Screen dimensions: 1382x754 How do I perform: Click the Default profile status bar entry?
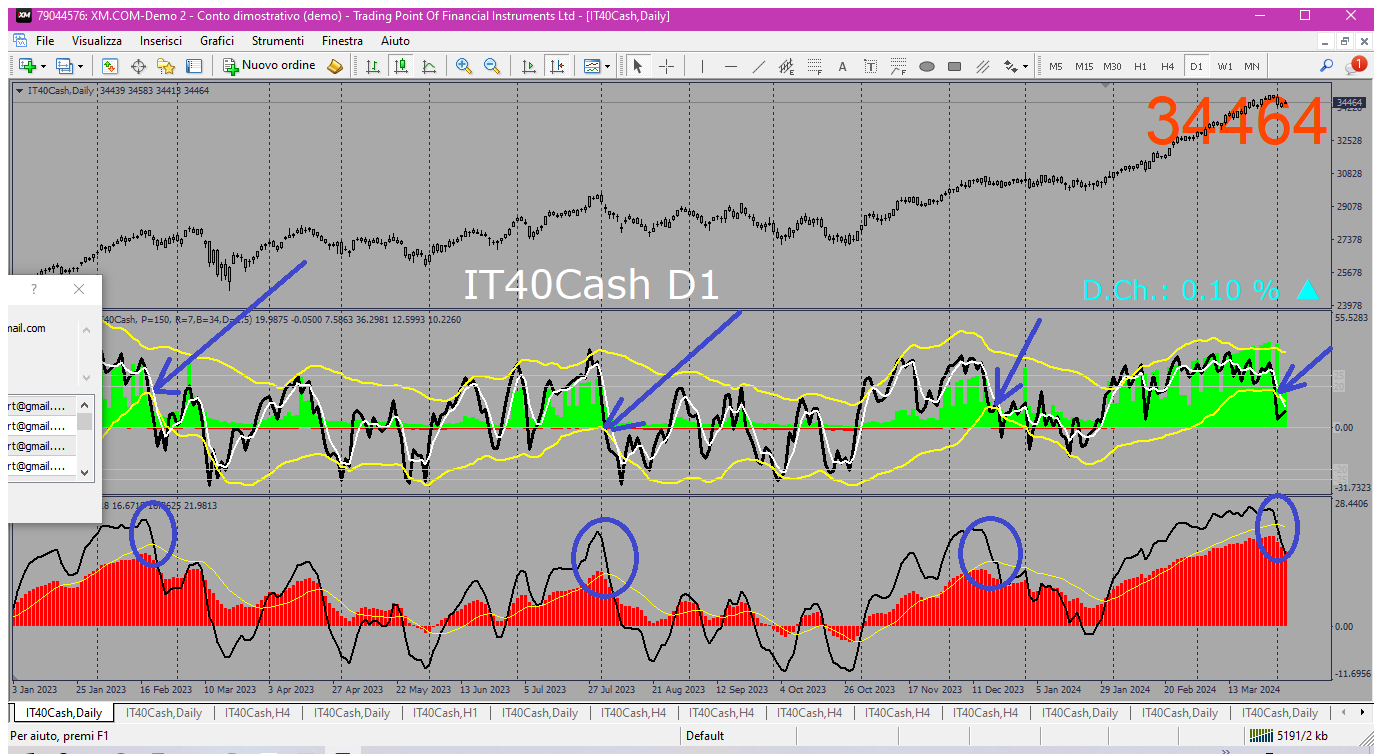[x=705, y=736]
